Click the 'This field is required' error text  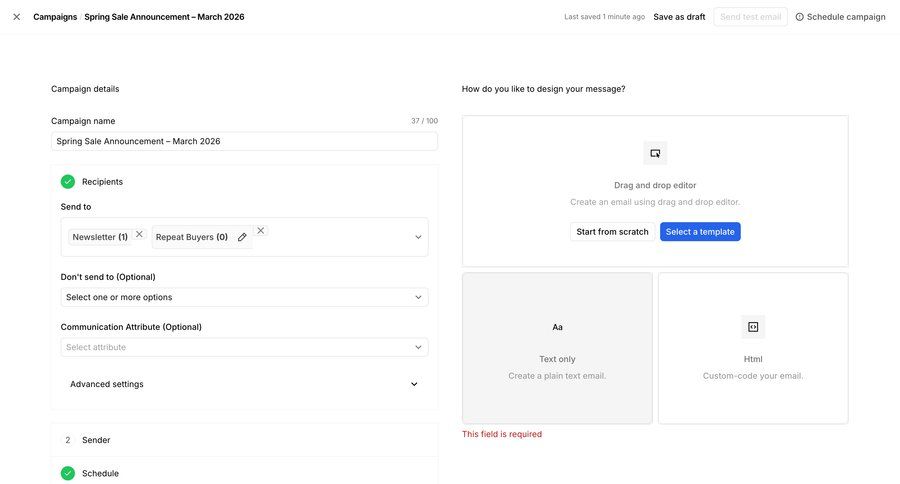coord(502,434)
